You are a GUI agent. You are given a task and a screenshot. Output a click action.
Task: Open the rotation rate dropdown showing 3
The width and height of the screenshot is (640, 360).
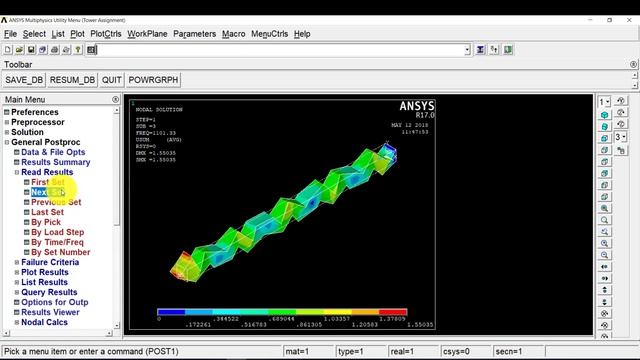pos(621,137)
